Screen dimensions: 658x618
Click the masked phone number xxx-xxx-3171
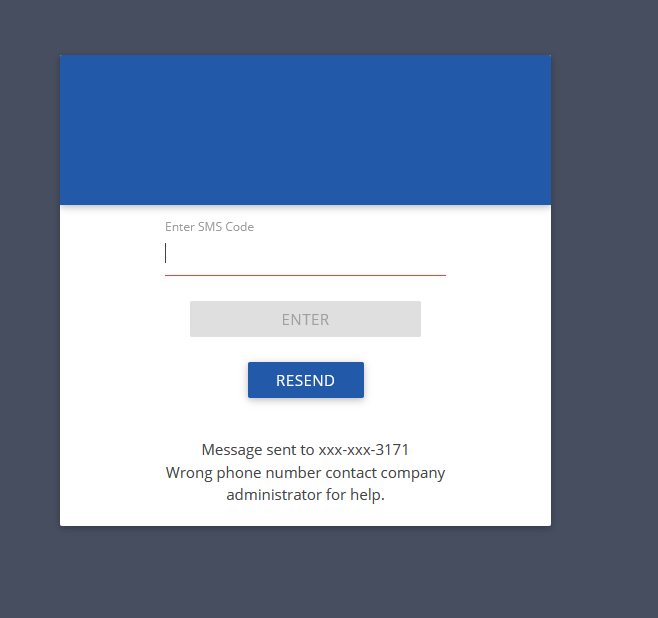(363, 450)
